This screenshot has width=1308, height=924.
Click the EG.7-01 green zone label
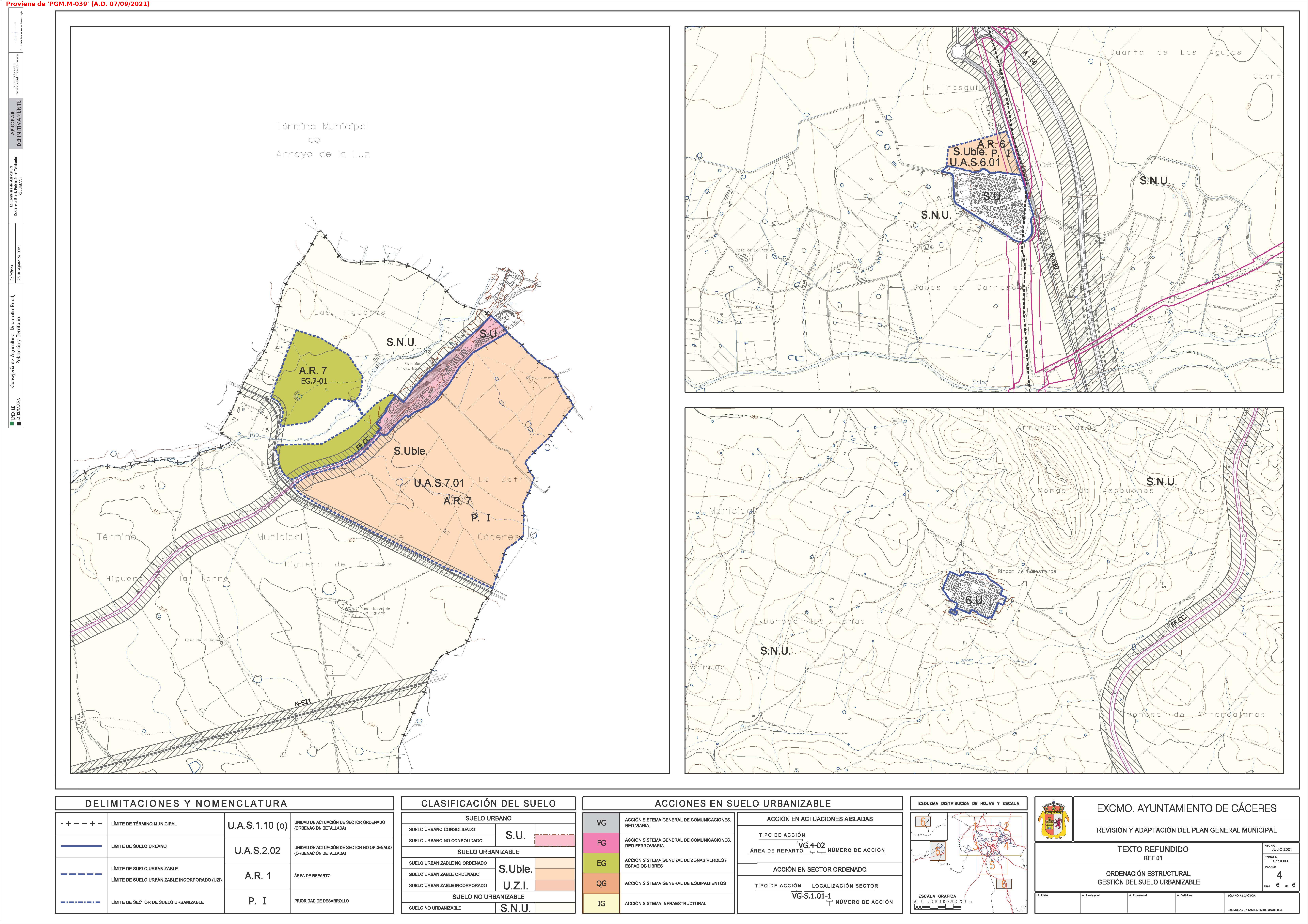[314, 381]
